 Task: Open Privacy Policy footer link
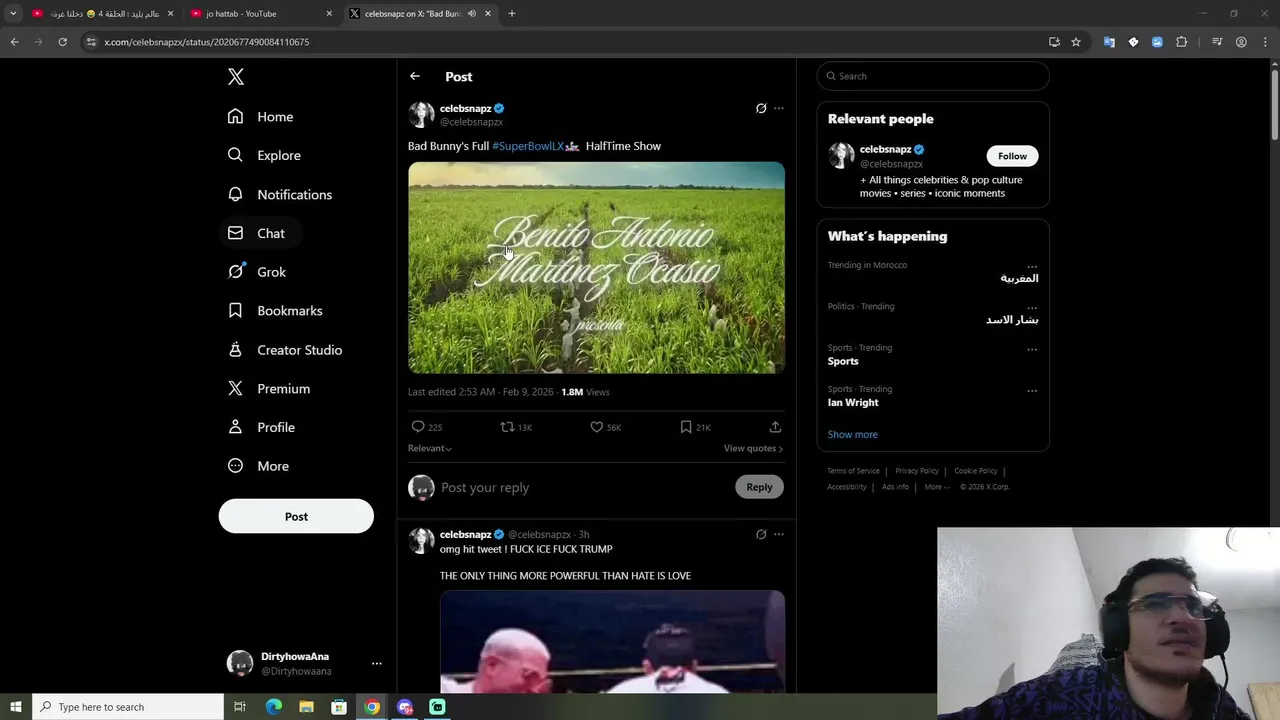coord(917,471)
